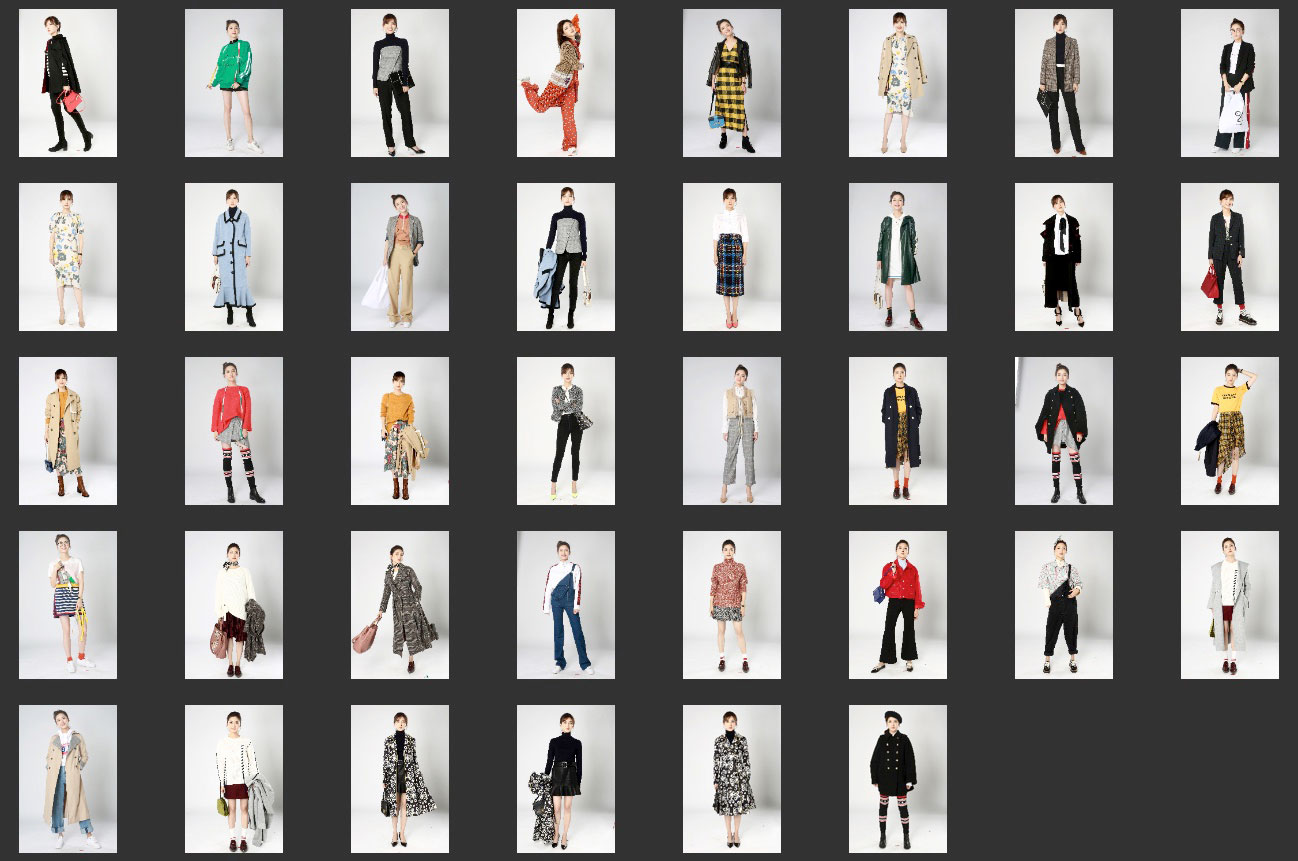Click the dark green leather coat photo
This screenshot has height=861, width=1298.
pos(897,256)
